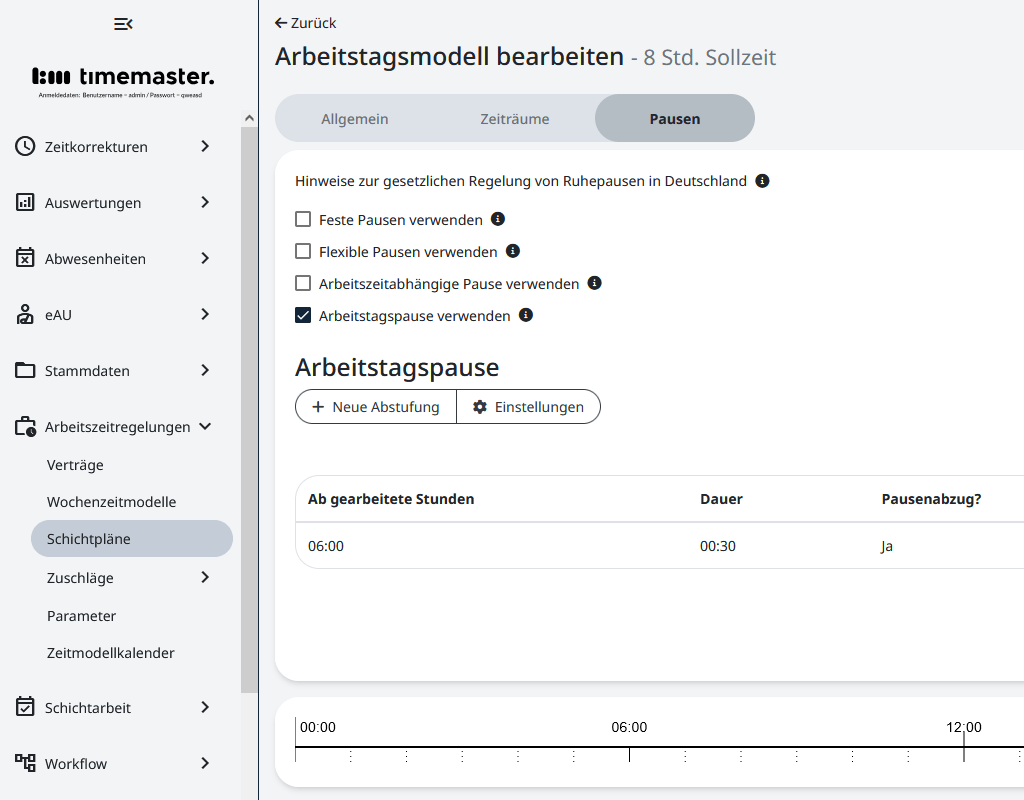The width and height of the screenshot is (1024, 800).
Task: Click the eAU sidebar icon
Action: [x=25, y=315]
